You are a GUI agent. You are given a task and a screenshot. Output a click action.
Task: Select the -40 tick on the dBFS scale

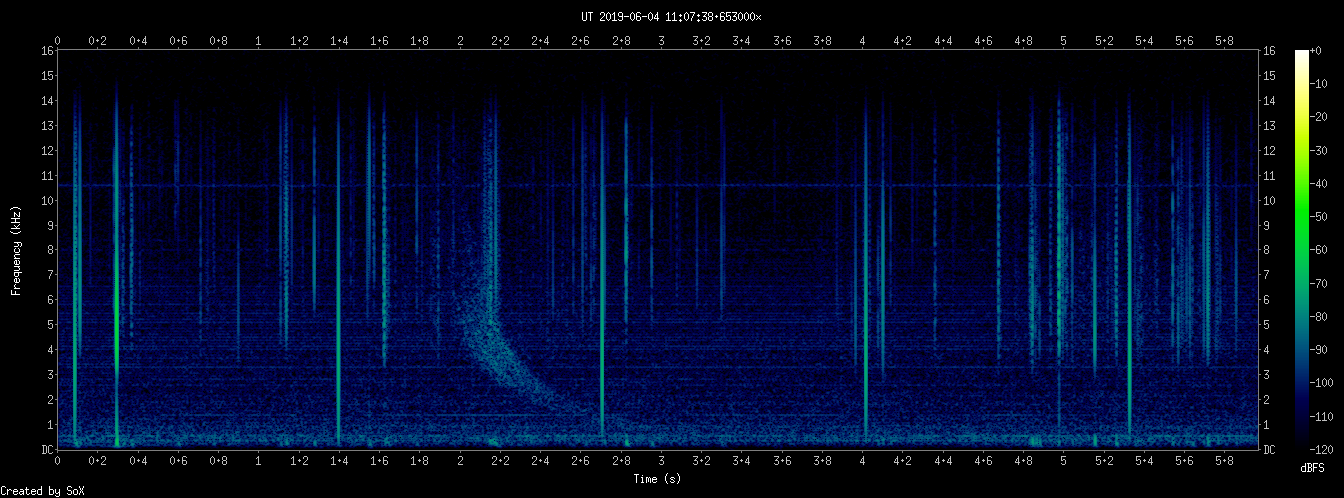click(1321, 182)
